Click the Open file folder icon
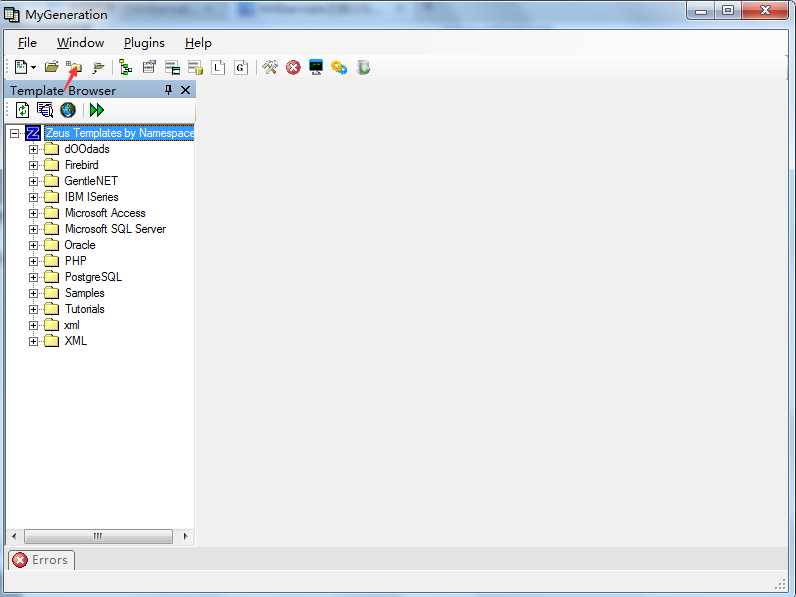The width and height of the screenshot is (796, 597). point(51,67)
